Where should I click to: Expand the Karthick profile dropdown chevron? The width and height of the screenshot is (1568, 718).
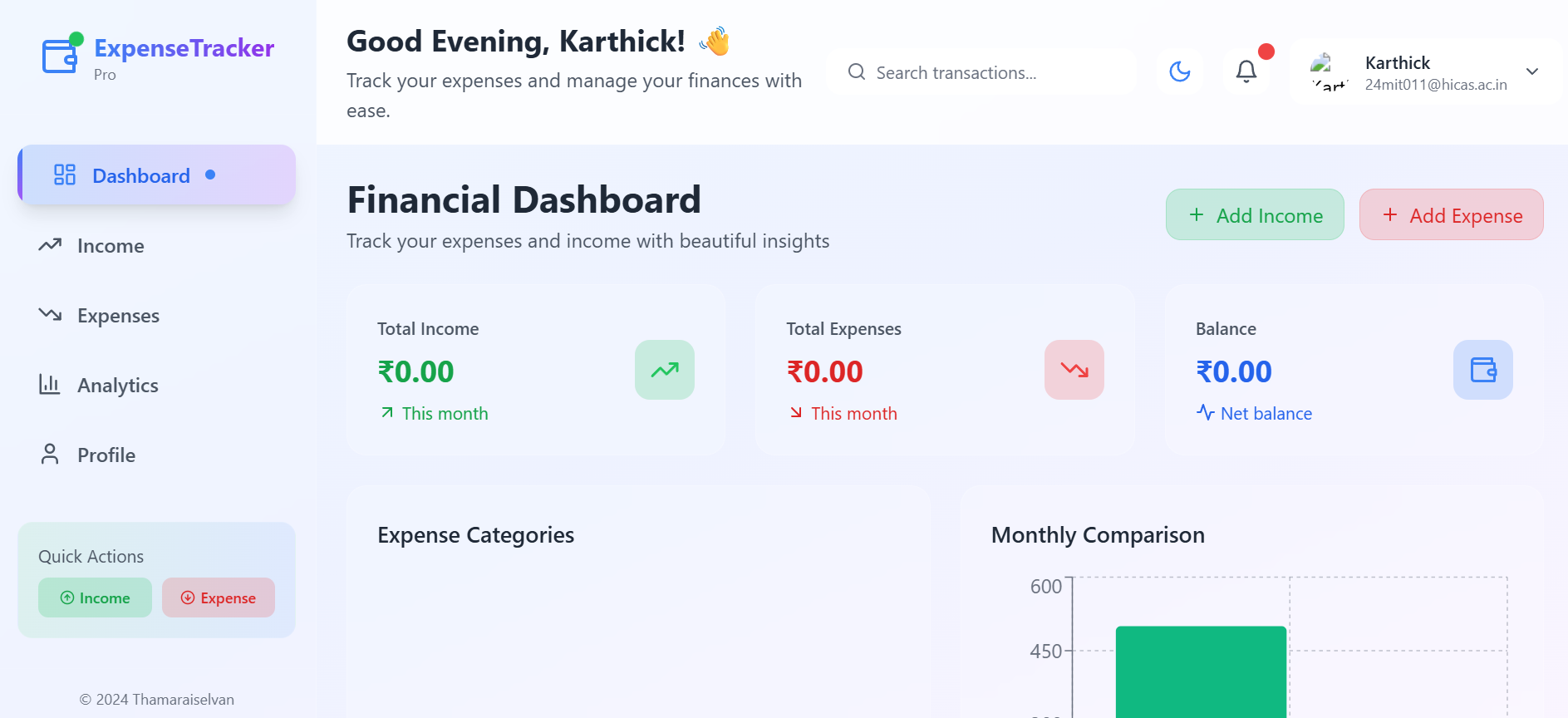[x=1532, y=72]
